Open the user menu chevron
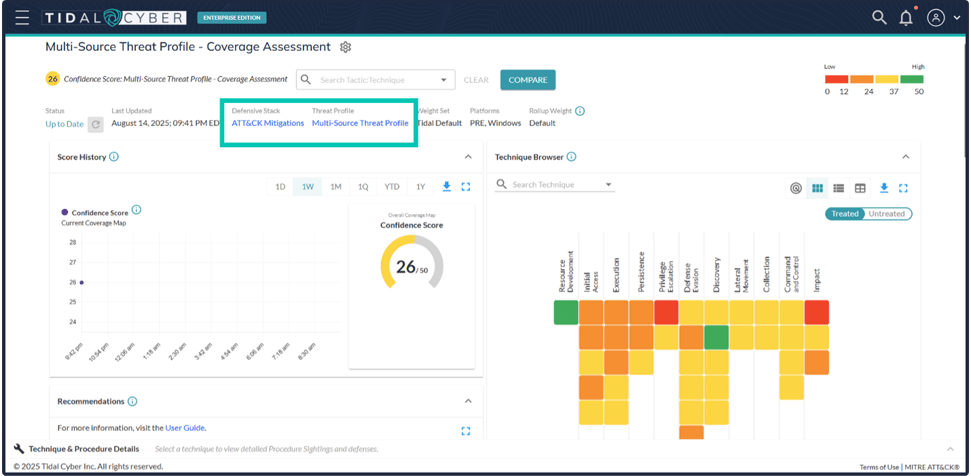 pos(957,18)
